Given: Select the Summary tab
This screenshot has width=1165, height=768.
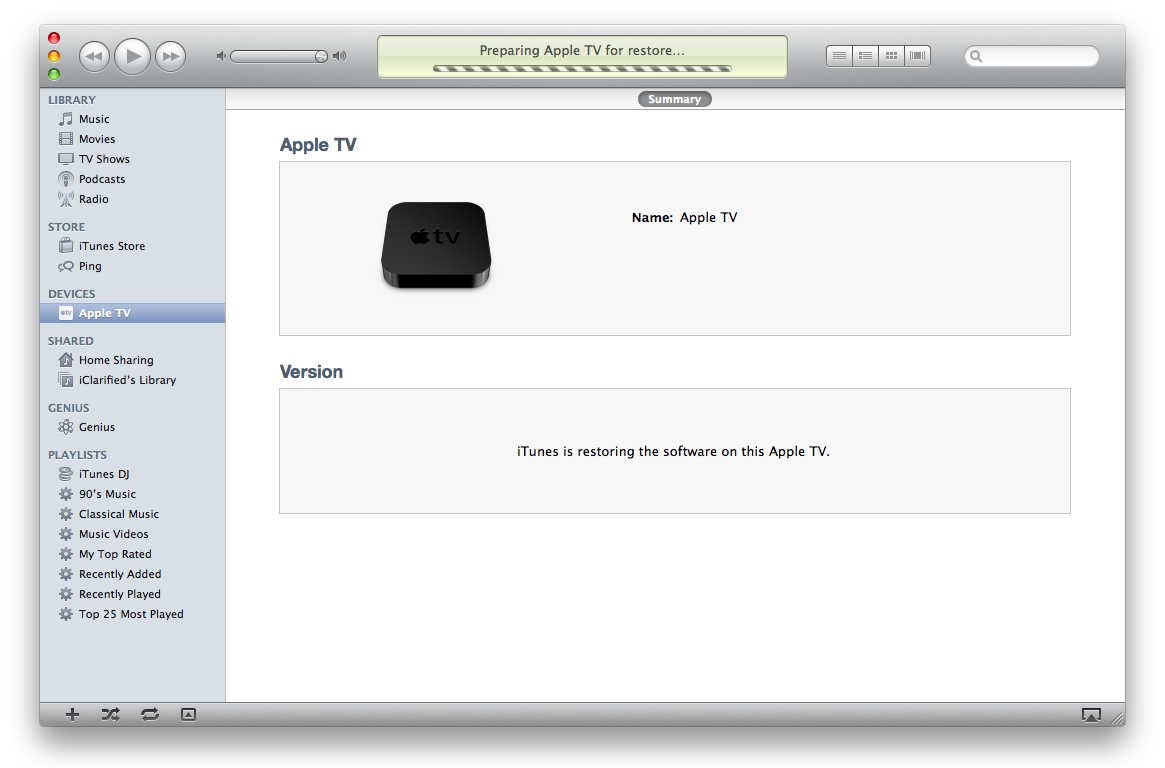Looking at the screenshot, I should coord(675,99).
